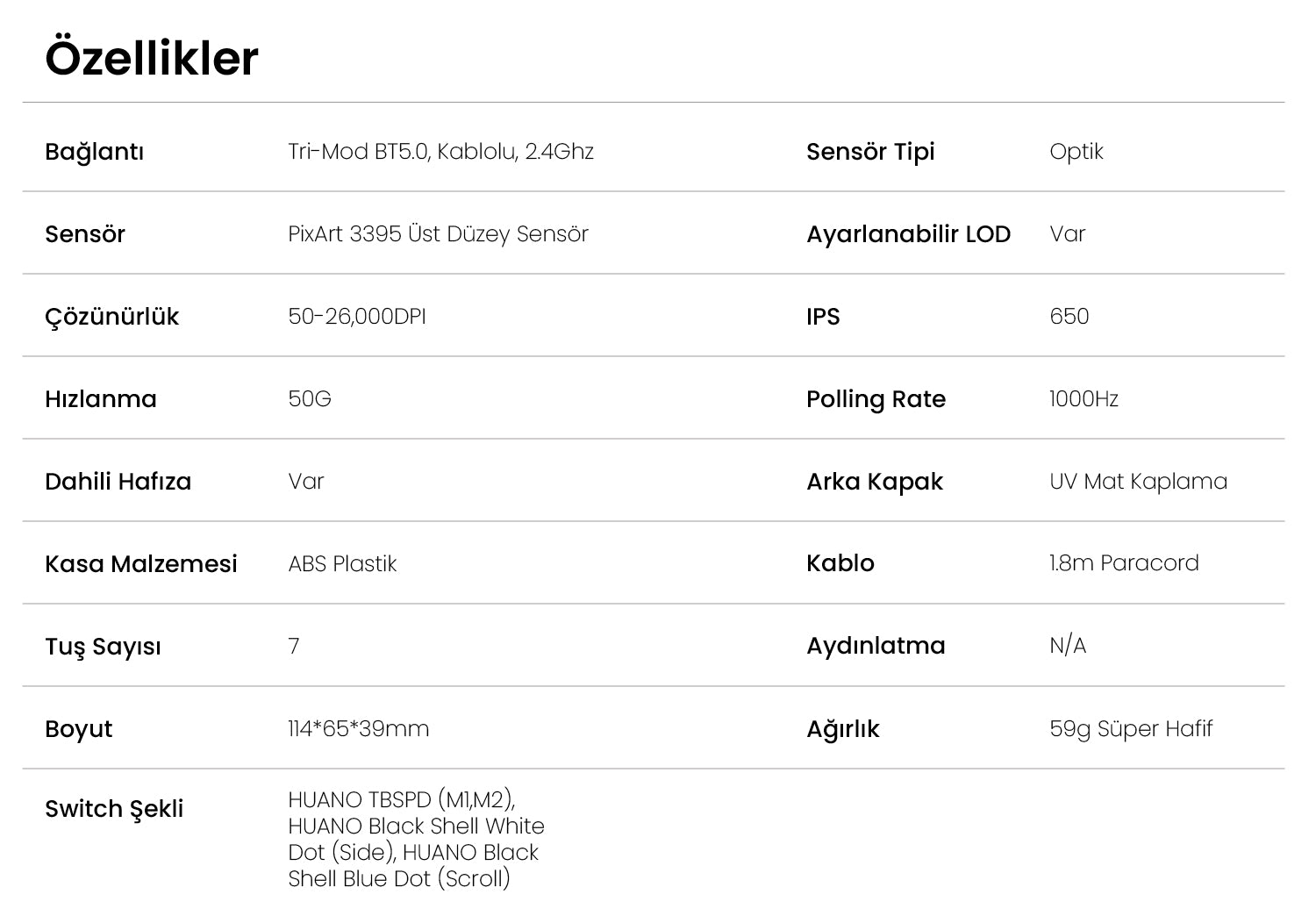
Task: Select the 114*65*39mm size value
Action: 358,729
